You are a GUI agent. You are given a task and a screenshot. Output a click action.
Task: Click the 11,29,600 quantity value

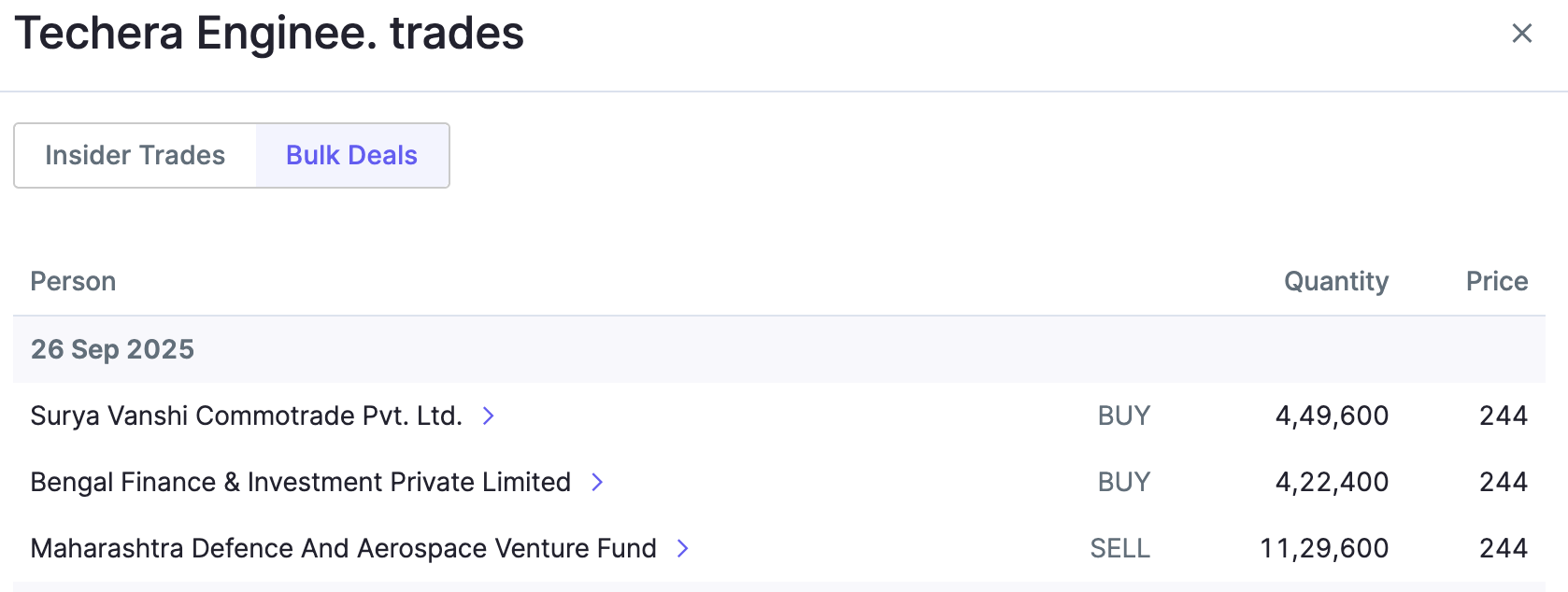coord(1324,548)
